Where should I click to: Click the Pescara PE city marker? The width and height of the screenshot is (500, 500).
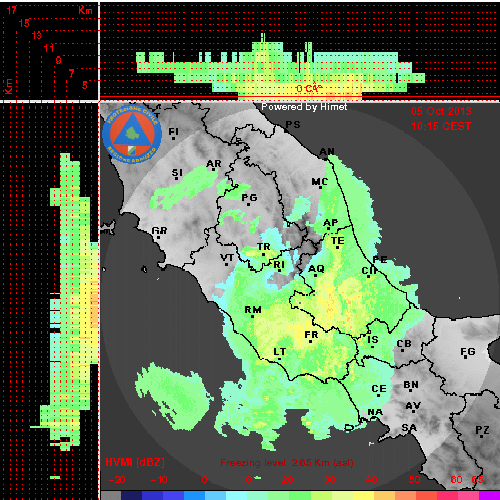[379, 260]
